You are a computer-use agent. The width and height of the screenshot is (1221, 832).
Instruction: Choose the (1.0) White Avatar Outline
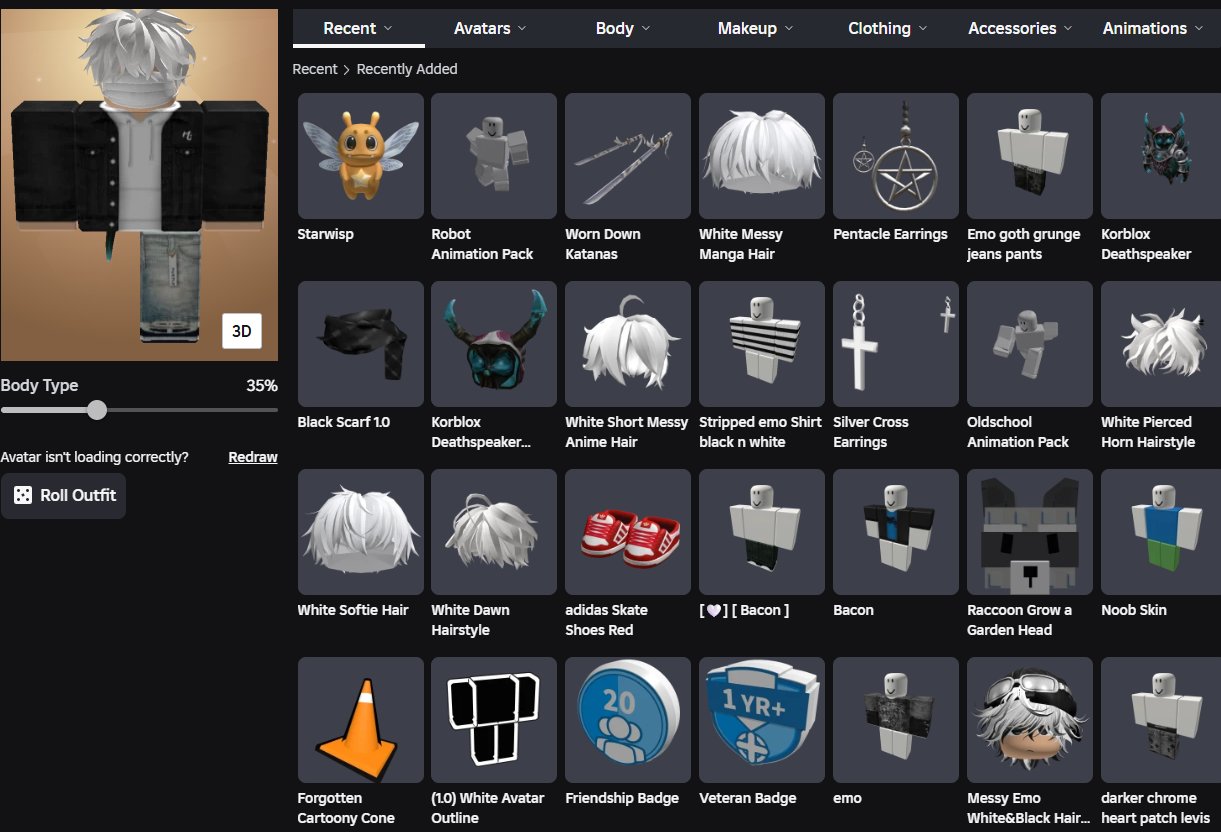pyautogui.click(x=494, y=720)
